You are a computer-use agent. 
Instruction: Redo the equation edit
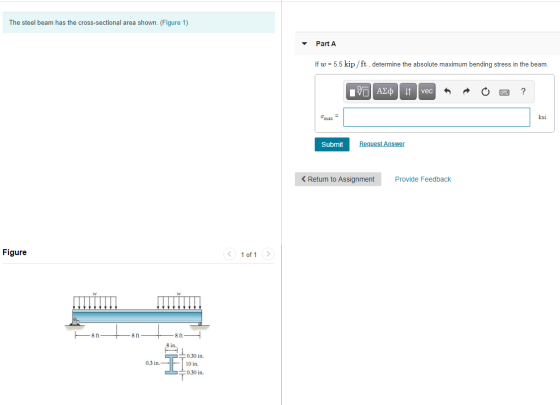click(466, 92)
